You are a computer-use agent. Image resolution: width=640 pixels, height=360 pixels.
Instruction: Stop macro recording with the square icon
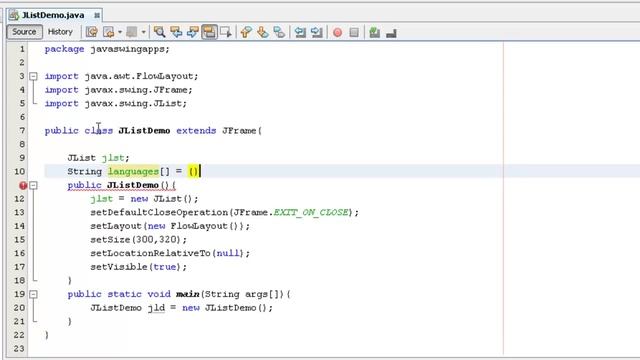354,32
